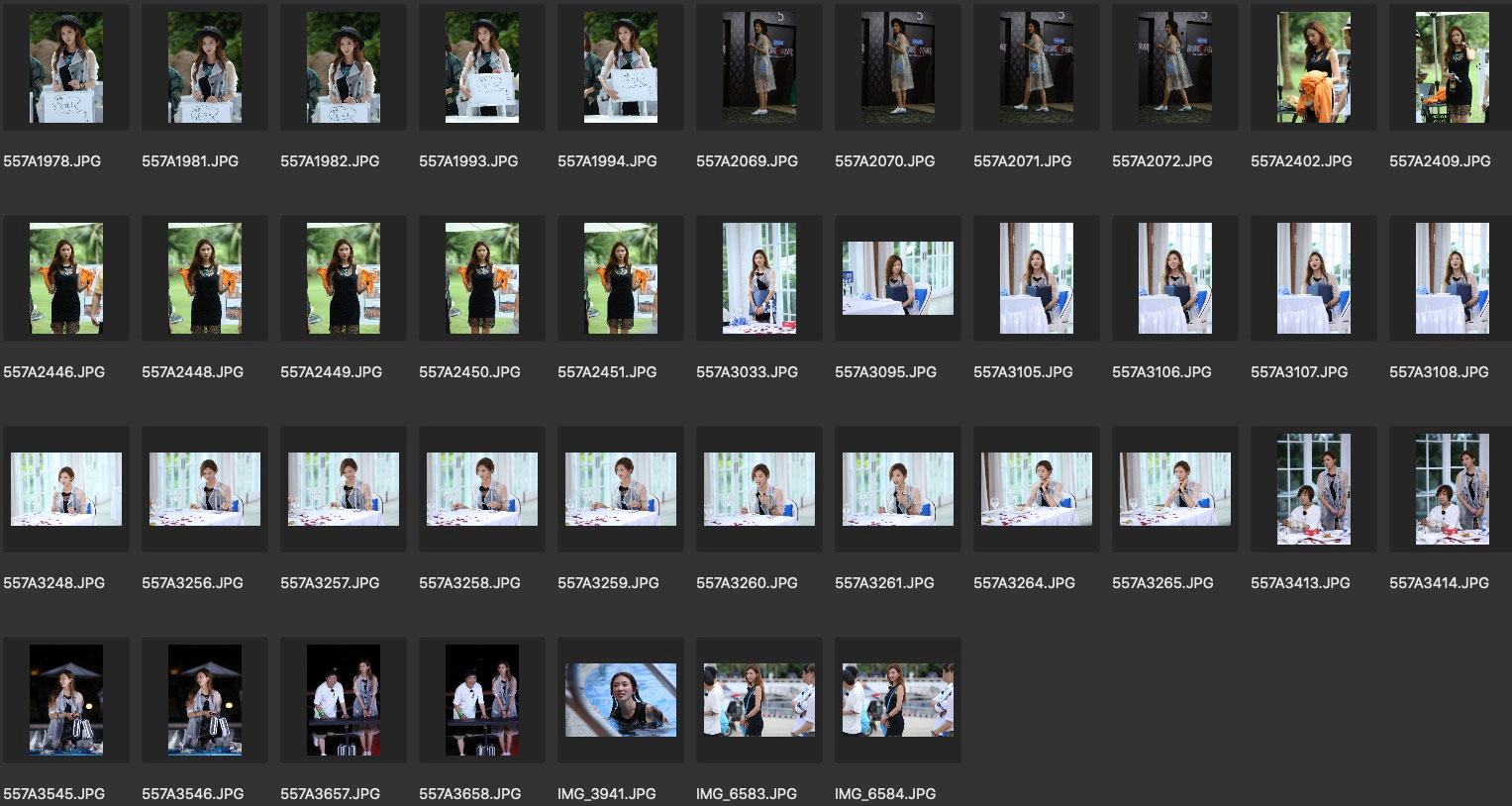Select the 557A3265.JPG thumbnail
Viewport: 1512px width, 806px height.
tap(1175, 489)
